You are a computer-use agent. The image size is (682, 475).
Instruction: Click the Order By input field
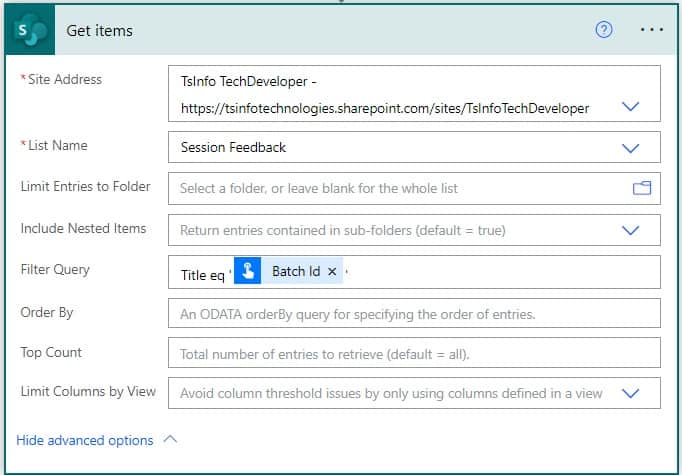tap(414, 313)
